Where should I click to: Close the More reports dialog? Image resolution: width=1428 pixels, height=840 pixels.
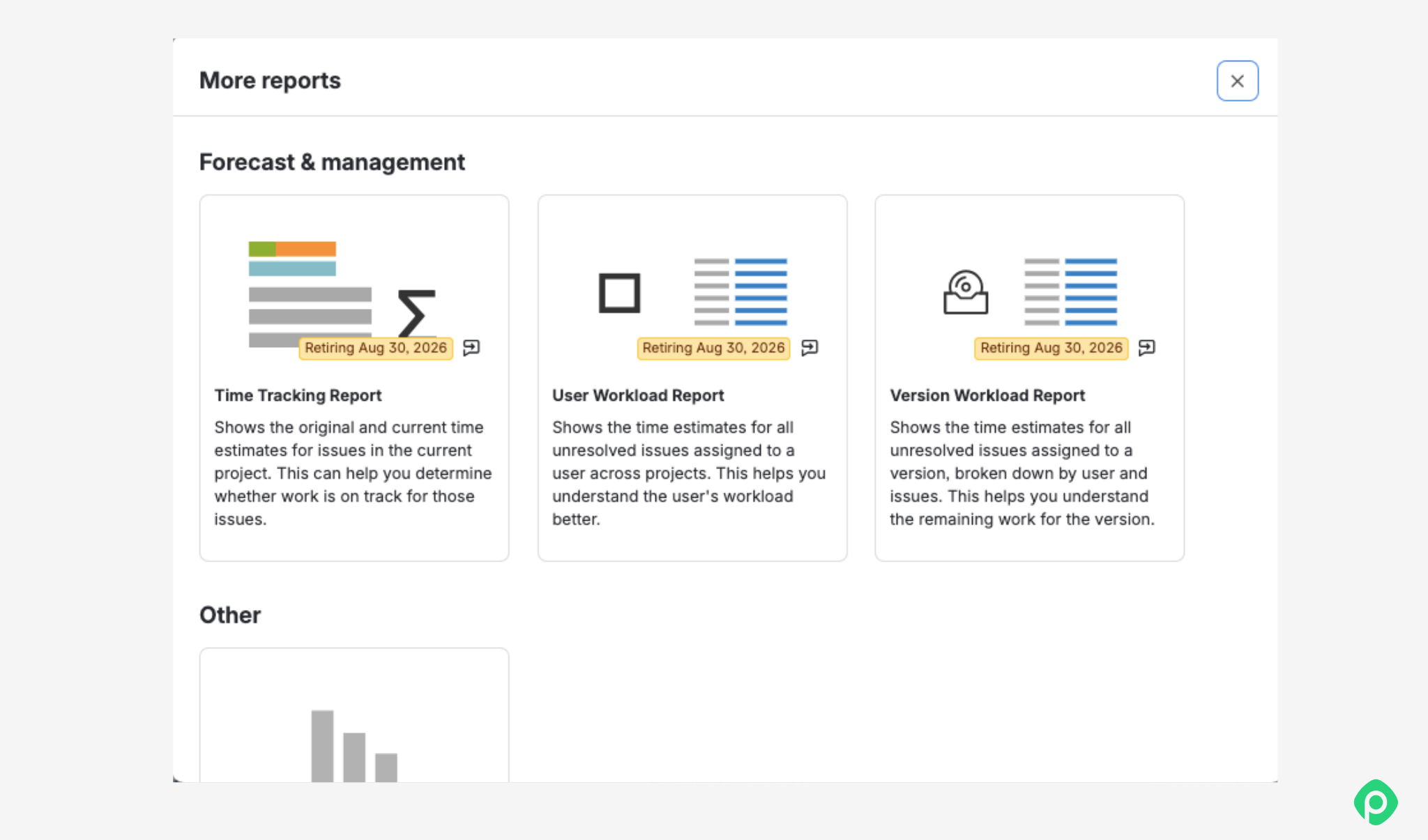pos(1237,81)
